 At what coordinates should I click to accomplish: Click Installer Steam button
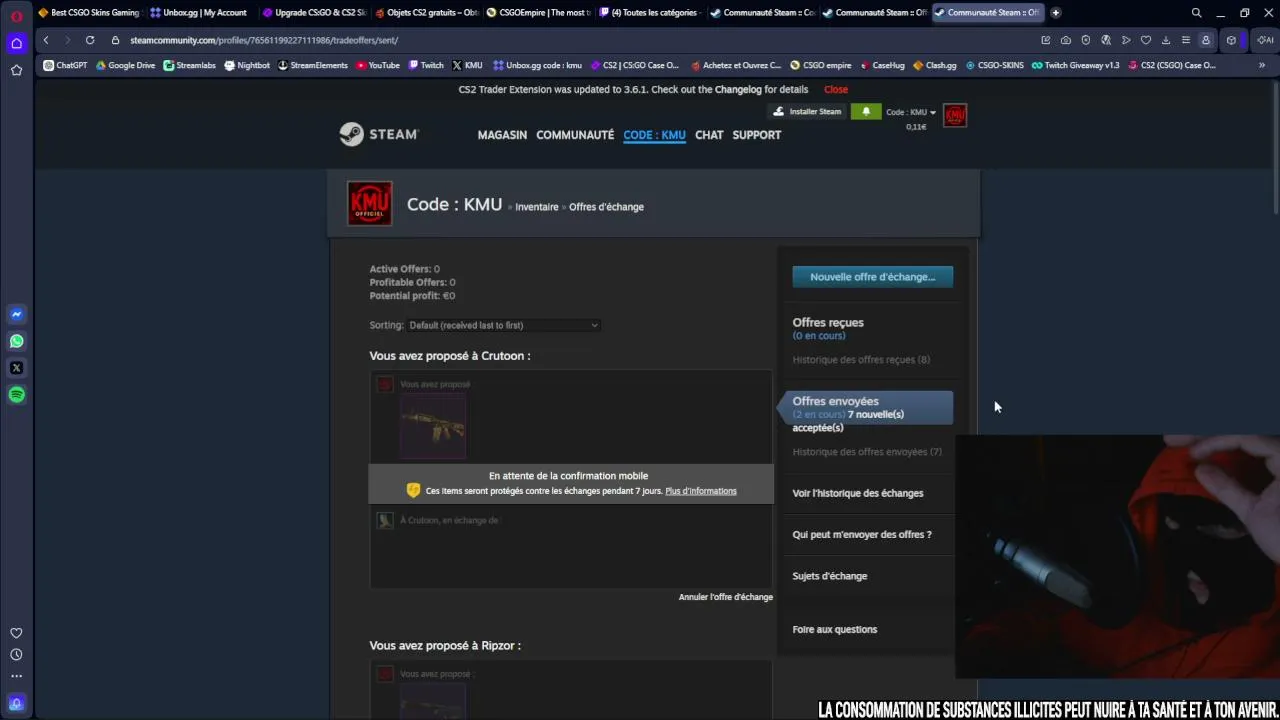pos(807,112)
